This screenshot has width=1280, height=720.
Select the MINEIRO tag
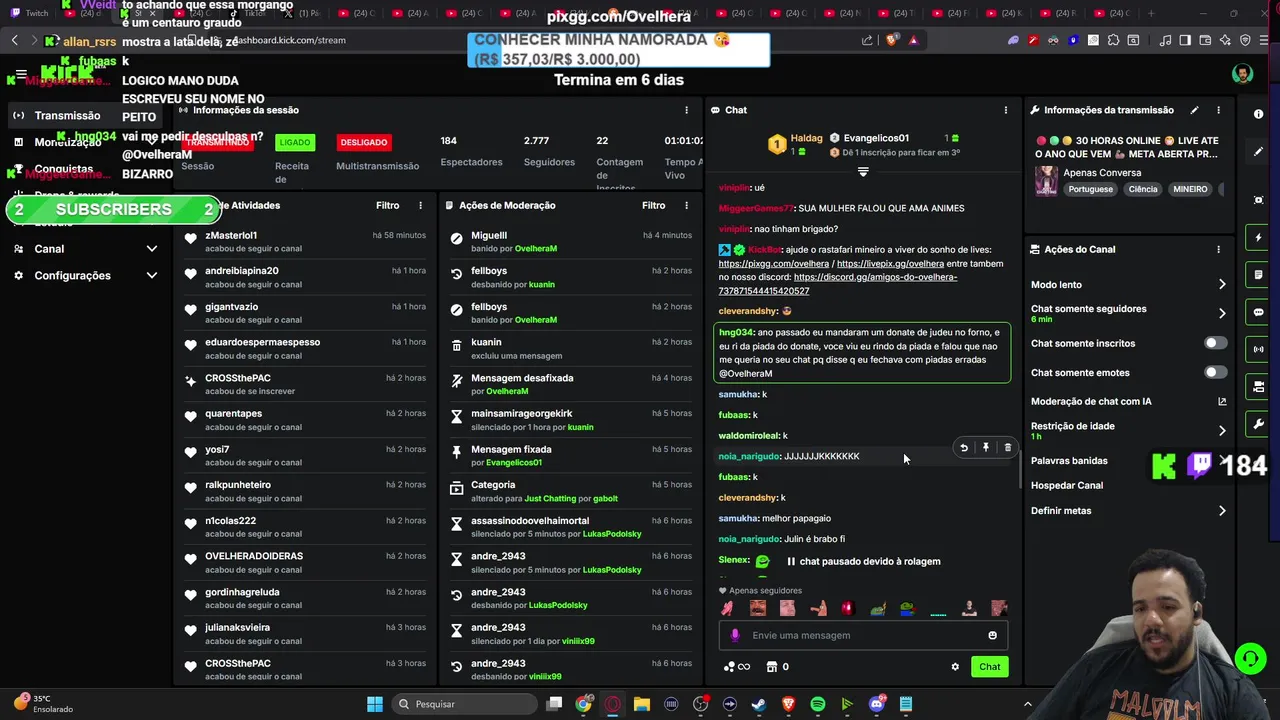(x=1190, y=189)
